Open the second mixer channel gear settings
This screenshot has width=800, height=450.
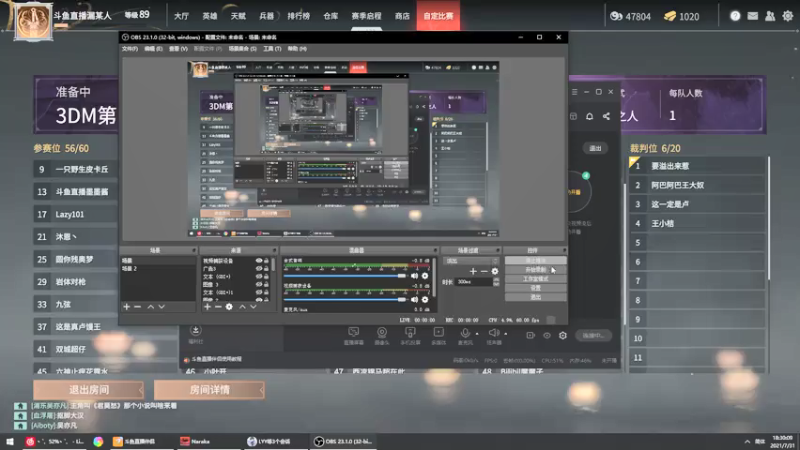point(425,299)
